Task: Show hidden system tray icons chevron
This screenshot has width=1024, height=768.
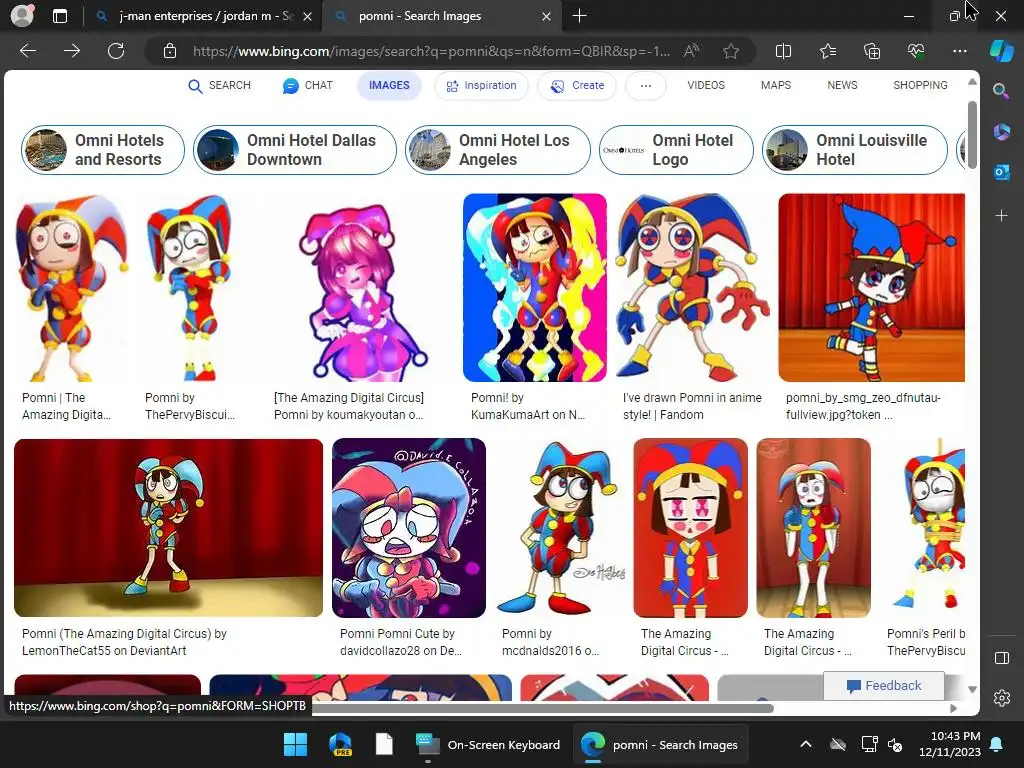Action: pos(806,744)
